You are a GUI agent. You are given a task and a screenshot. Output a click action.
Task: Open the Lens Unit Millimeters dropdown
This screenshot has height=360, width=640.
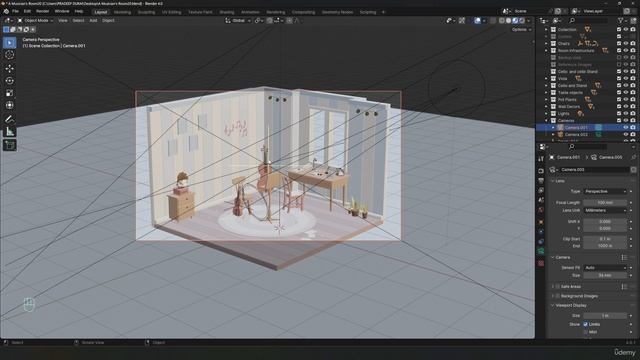605,210
